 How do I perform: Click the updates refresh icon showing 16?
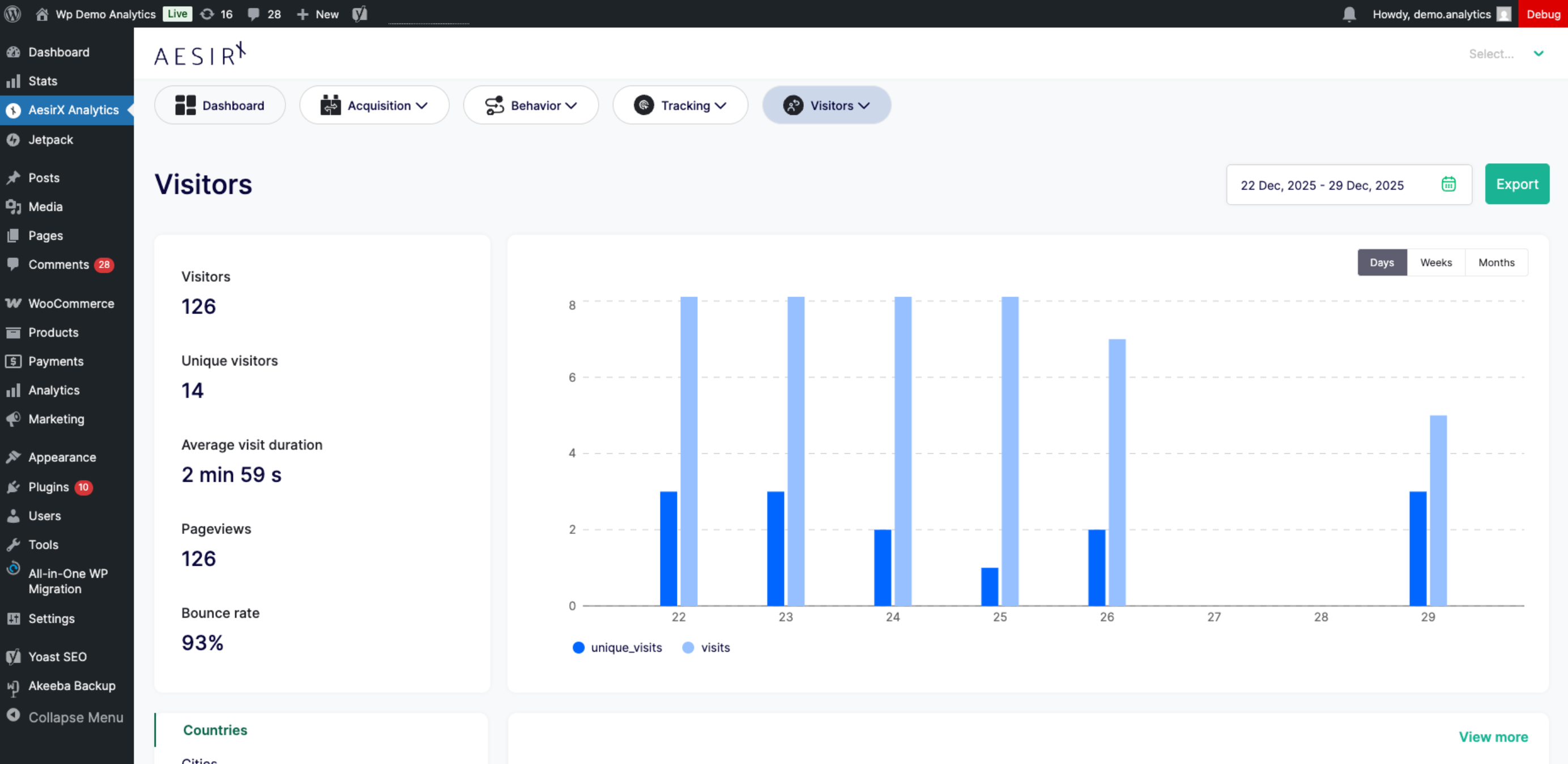point(207,14)
